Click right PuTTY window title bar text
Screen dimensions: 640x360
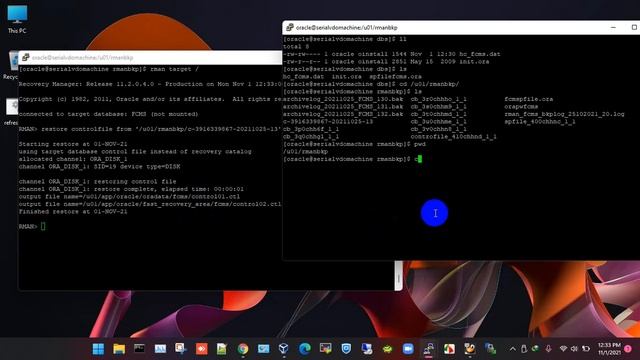point(346,27)
